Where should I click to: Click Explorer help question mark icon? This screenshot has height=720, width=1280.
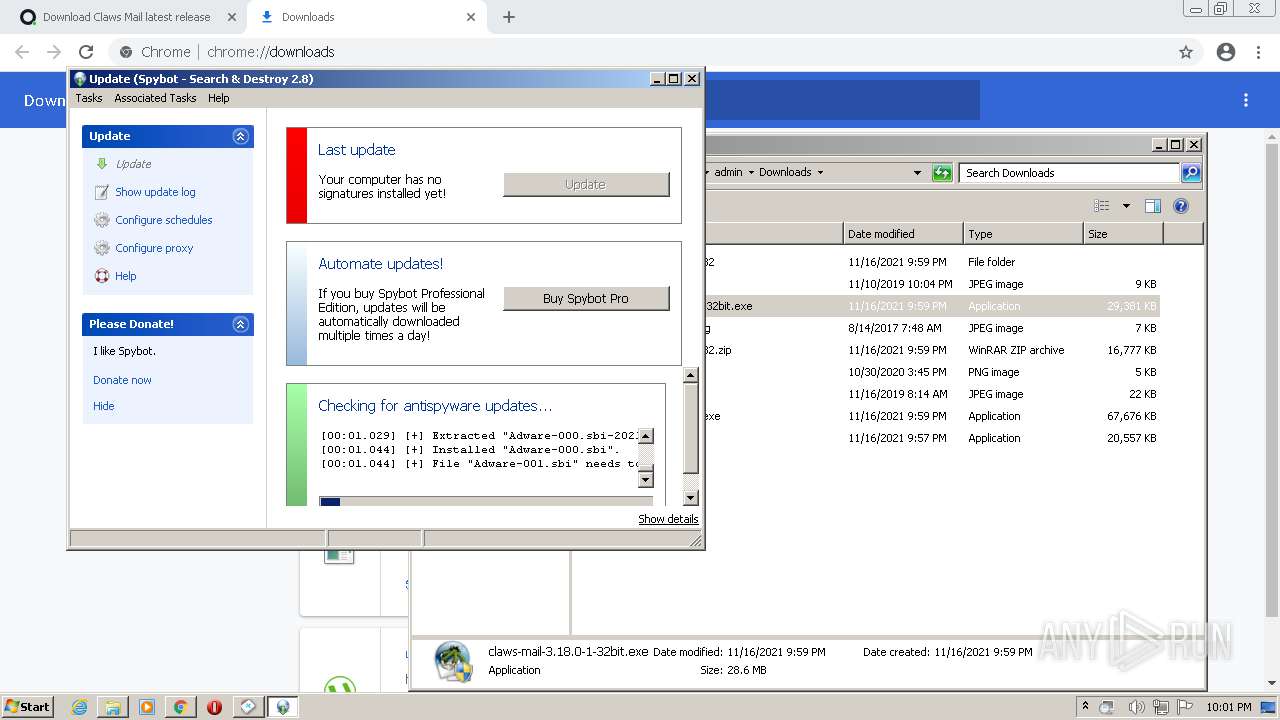point(1181,206)
